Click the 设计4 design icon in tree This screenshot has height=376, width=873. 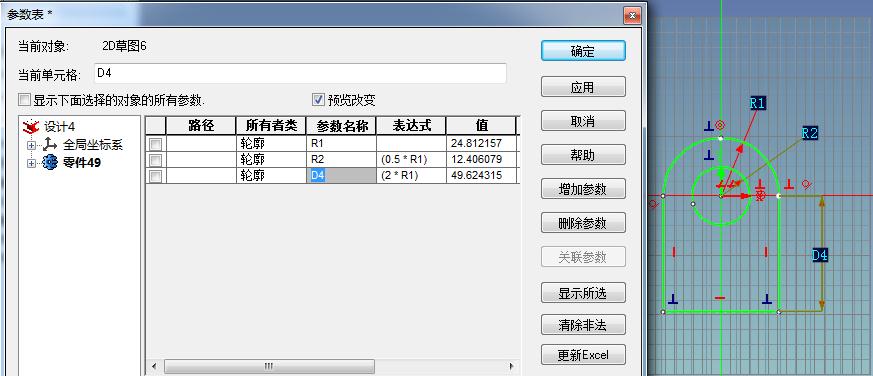pyautogui.click(x=31, y=127)
